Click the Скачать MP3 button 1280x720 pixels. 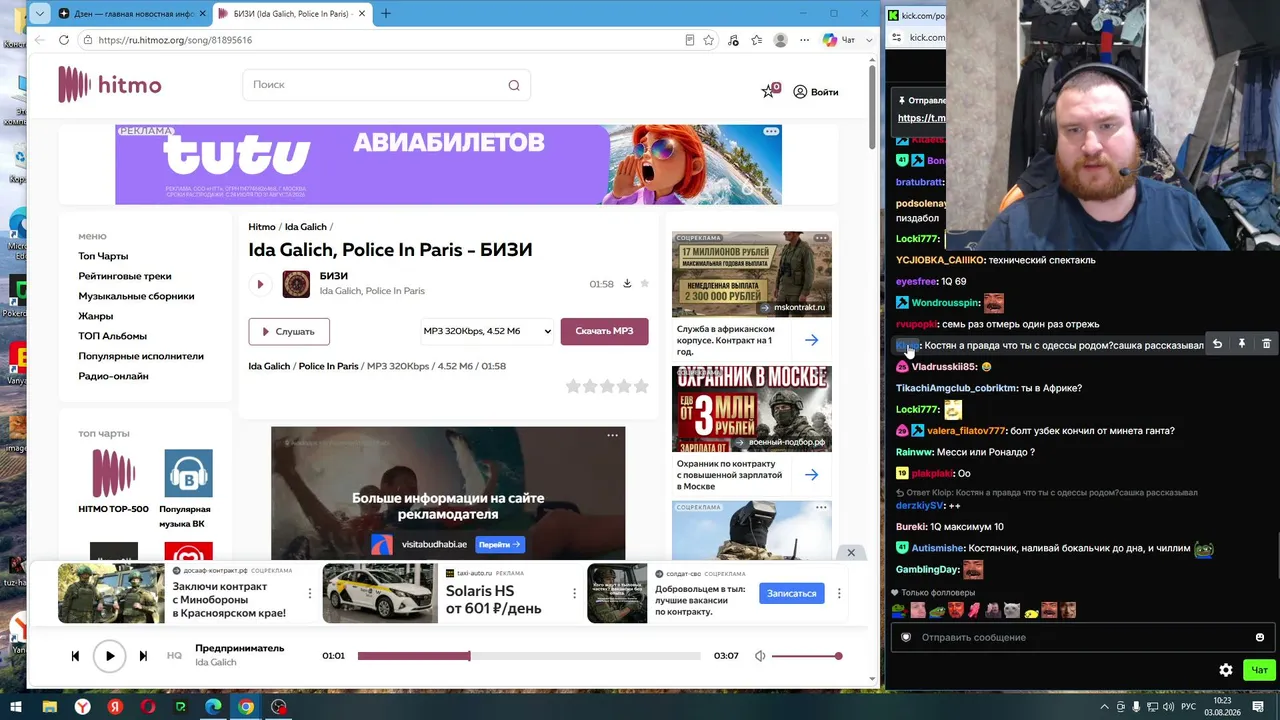pos(604,331)
